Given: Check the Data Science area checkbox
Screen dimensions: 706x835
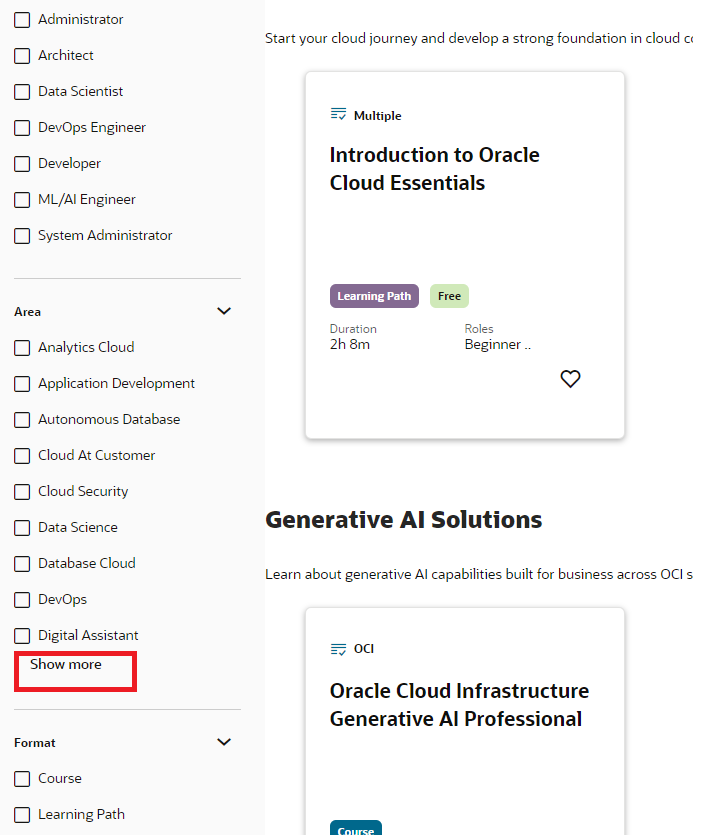Looking at the screenshot, I should point(22,528).
